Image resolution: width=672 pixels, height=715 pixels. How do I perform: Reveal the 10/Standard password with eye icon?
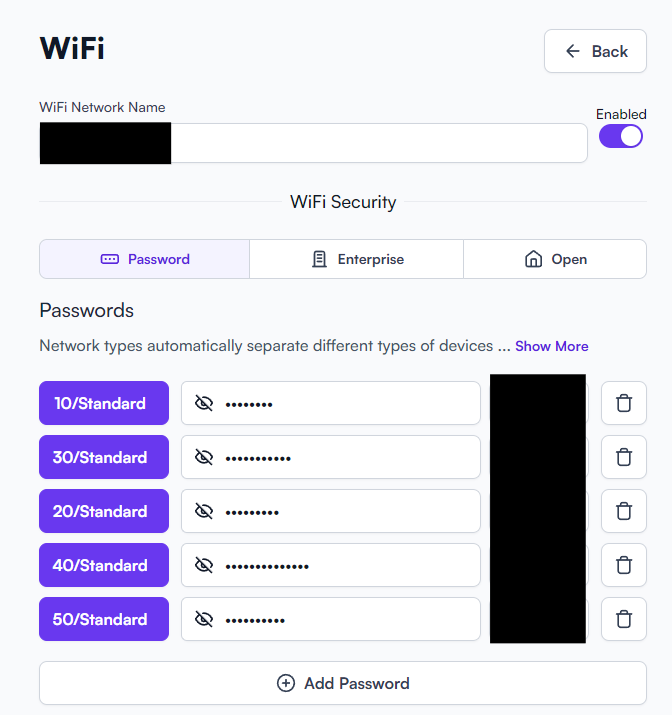pyautogui.click(x=204, y=403)
